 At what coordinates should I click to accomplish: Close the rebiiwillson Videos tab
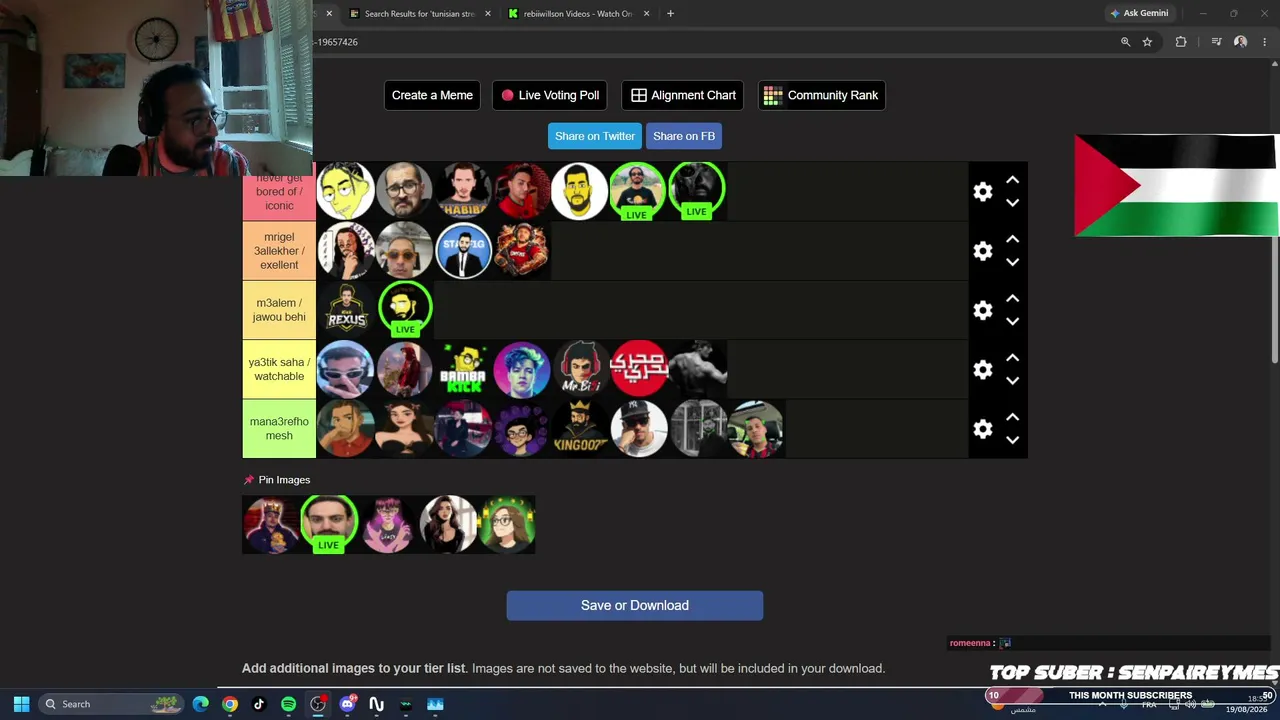(x=646, y=14)
